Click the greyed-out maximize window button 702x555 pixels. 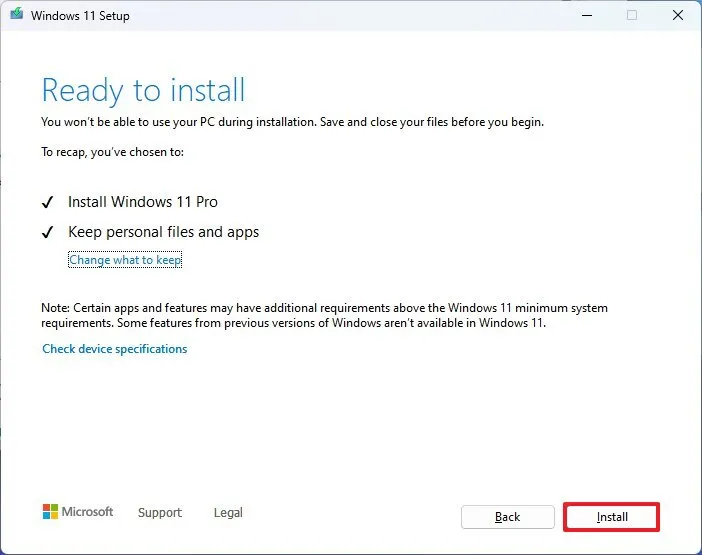tap(632, 16)
